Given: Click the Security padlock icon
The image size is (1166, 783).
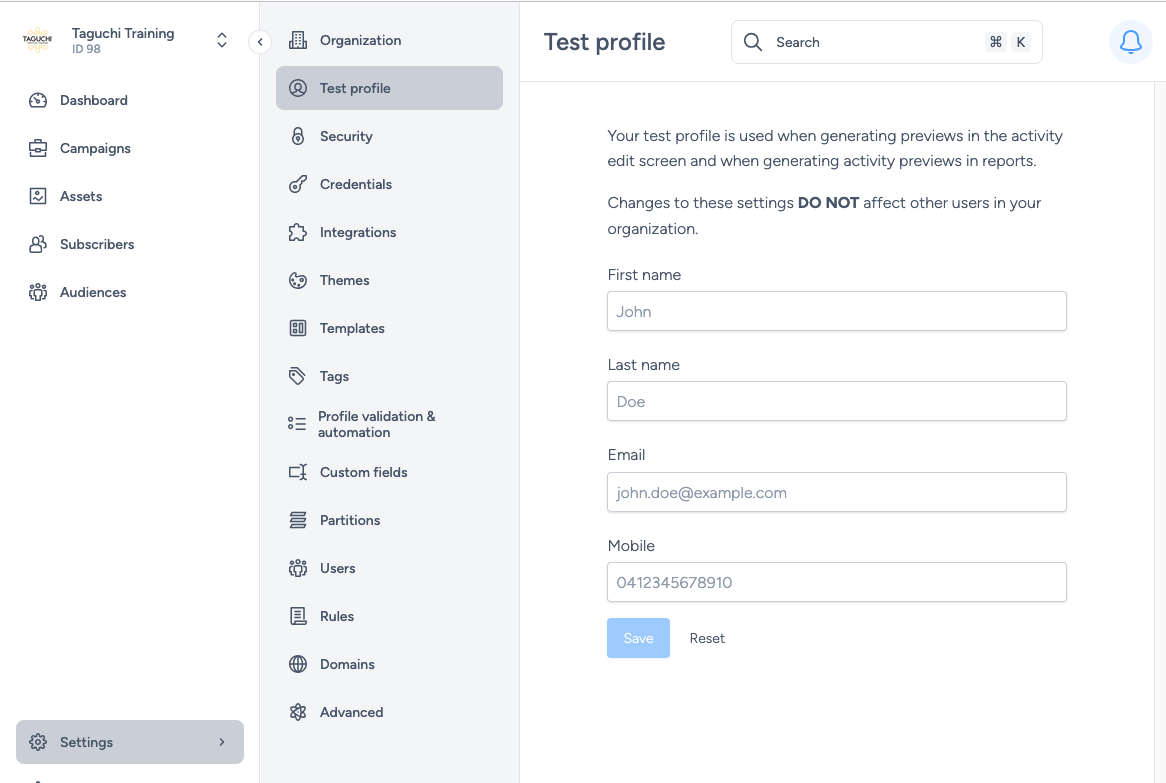Looking at the screenshot, I should point(297,136).
